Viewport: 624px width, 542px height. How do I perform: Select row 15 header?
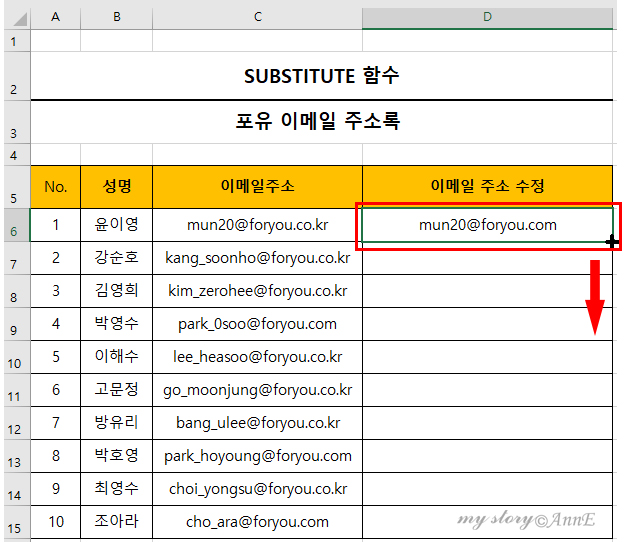16,523
